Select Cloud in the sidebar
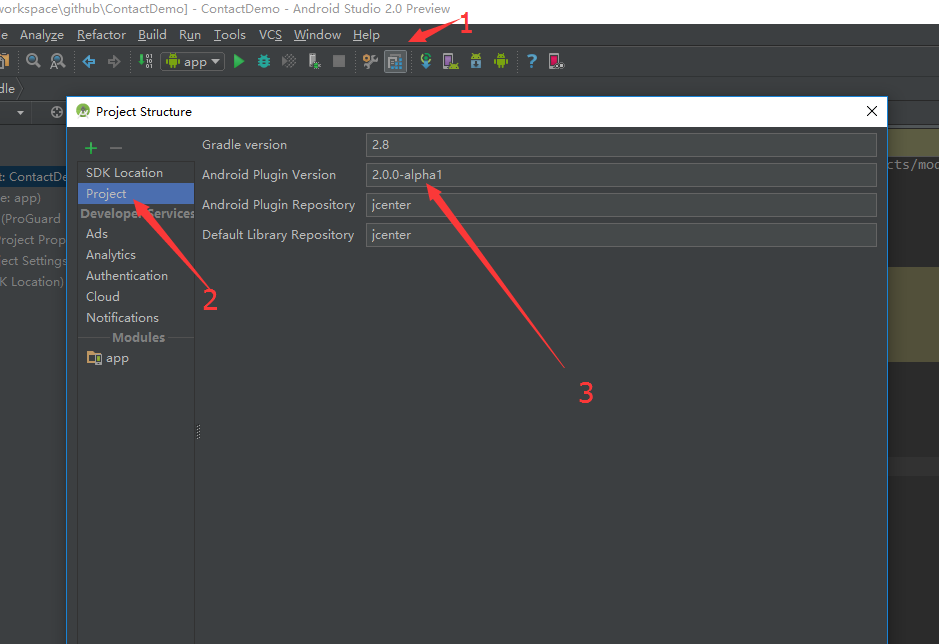The width and height of the screenshot is (939, 644). 136,297
